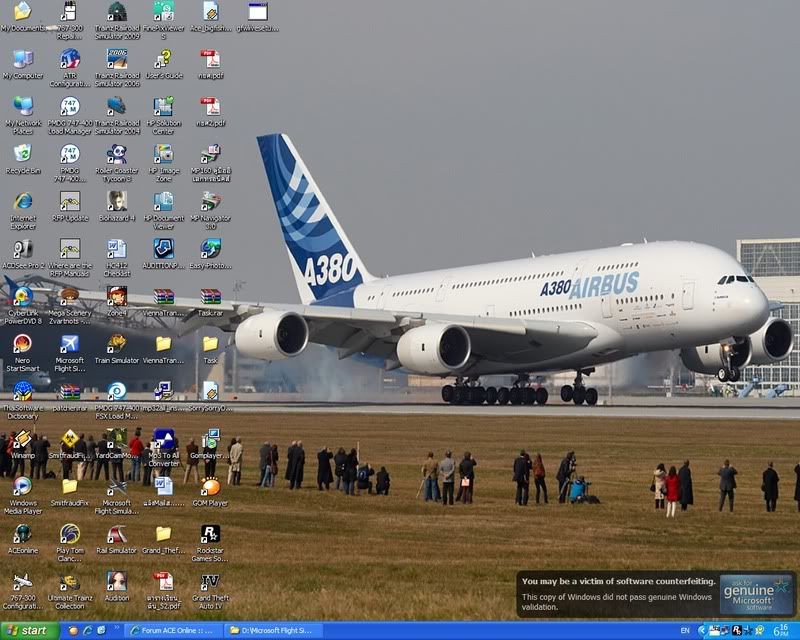The width and height of the screenshot is (800, 640).
Task: Select the Roller Coaster Tycoon 3 icon
Action: tap(117, 163)
